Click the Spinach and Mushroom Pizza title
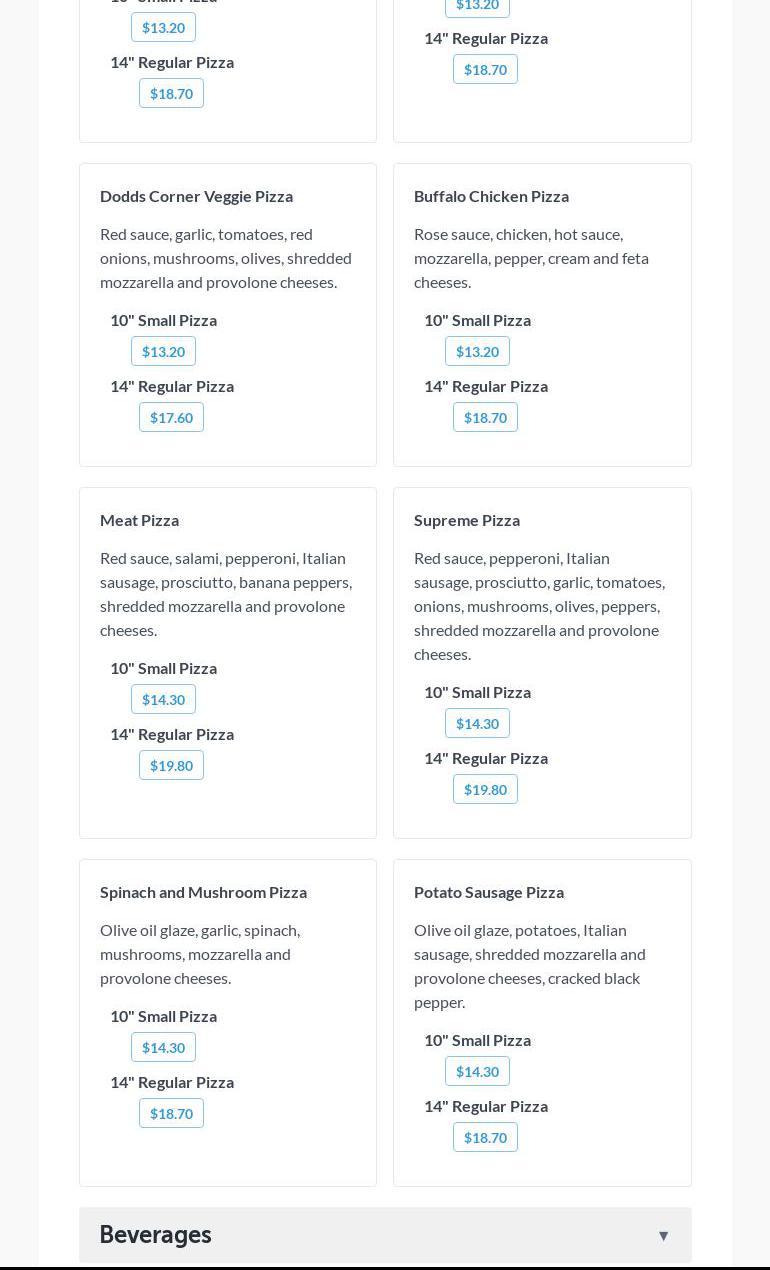 203,892
